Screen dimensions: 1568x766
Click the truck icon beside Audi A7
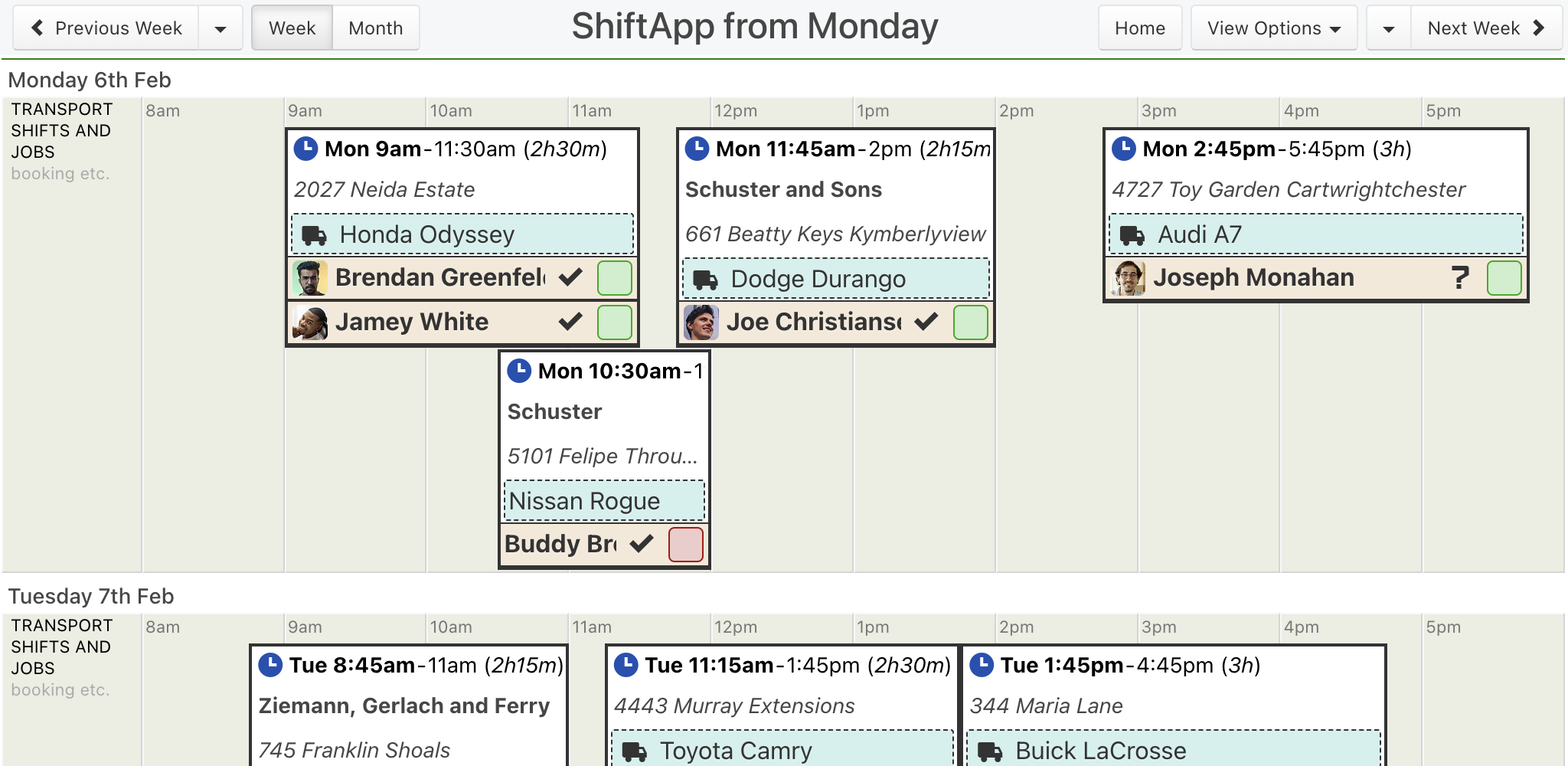pos(1132,235)
